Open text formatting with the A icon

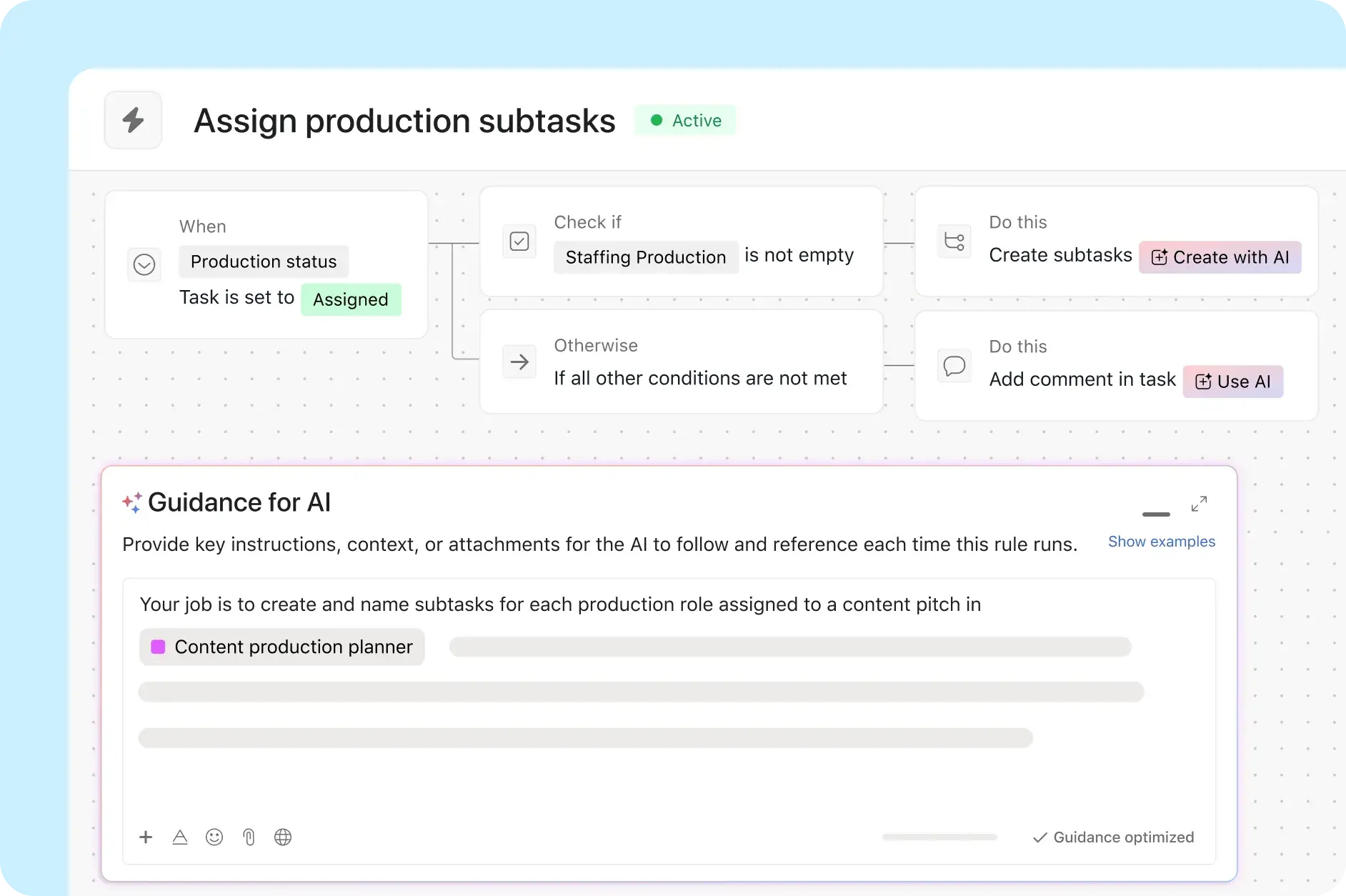pyautogui.click(x=180, y=837)
